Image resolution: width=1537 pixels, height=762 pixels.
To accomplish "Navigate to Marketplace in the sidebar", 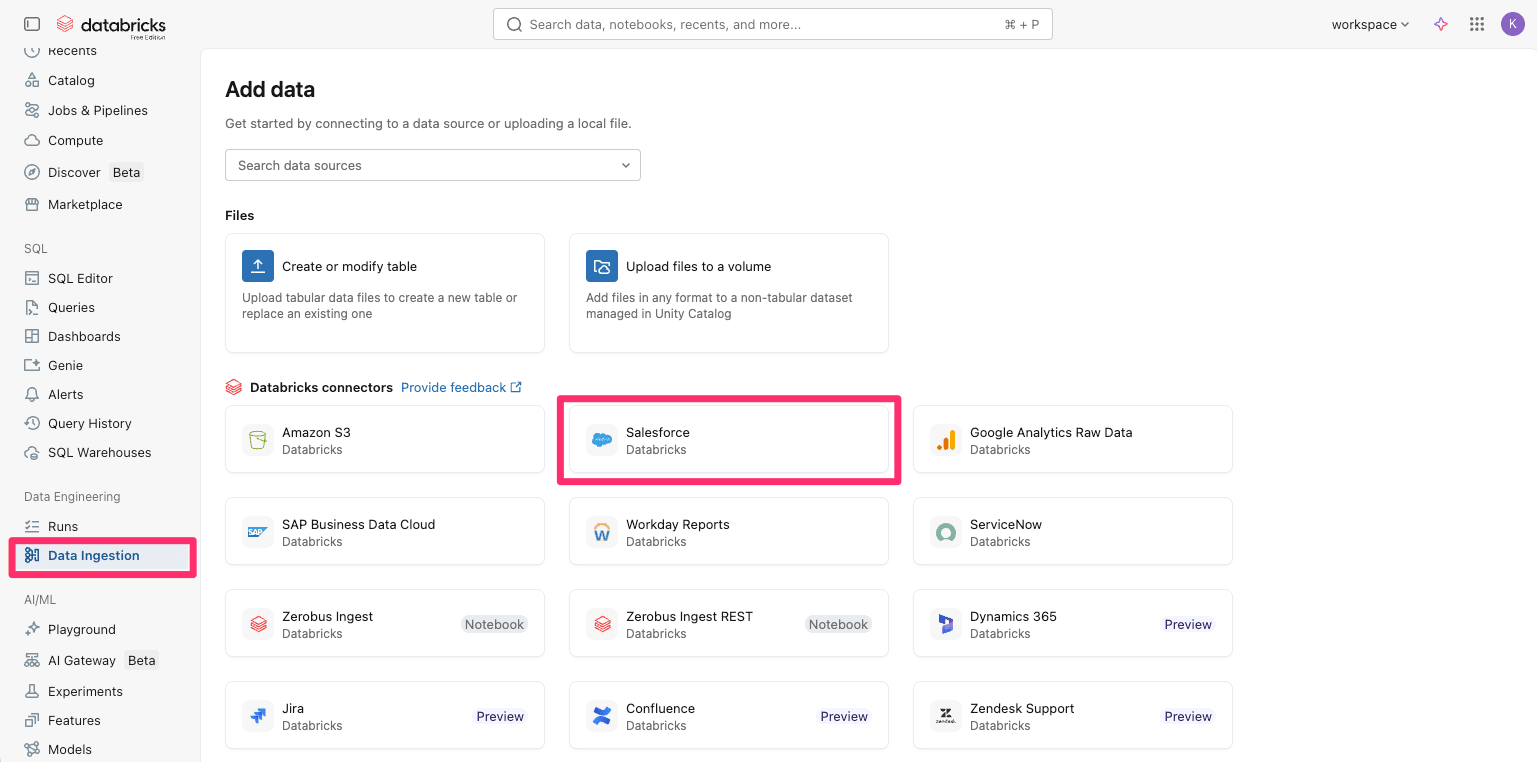I will [85, 204].
